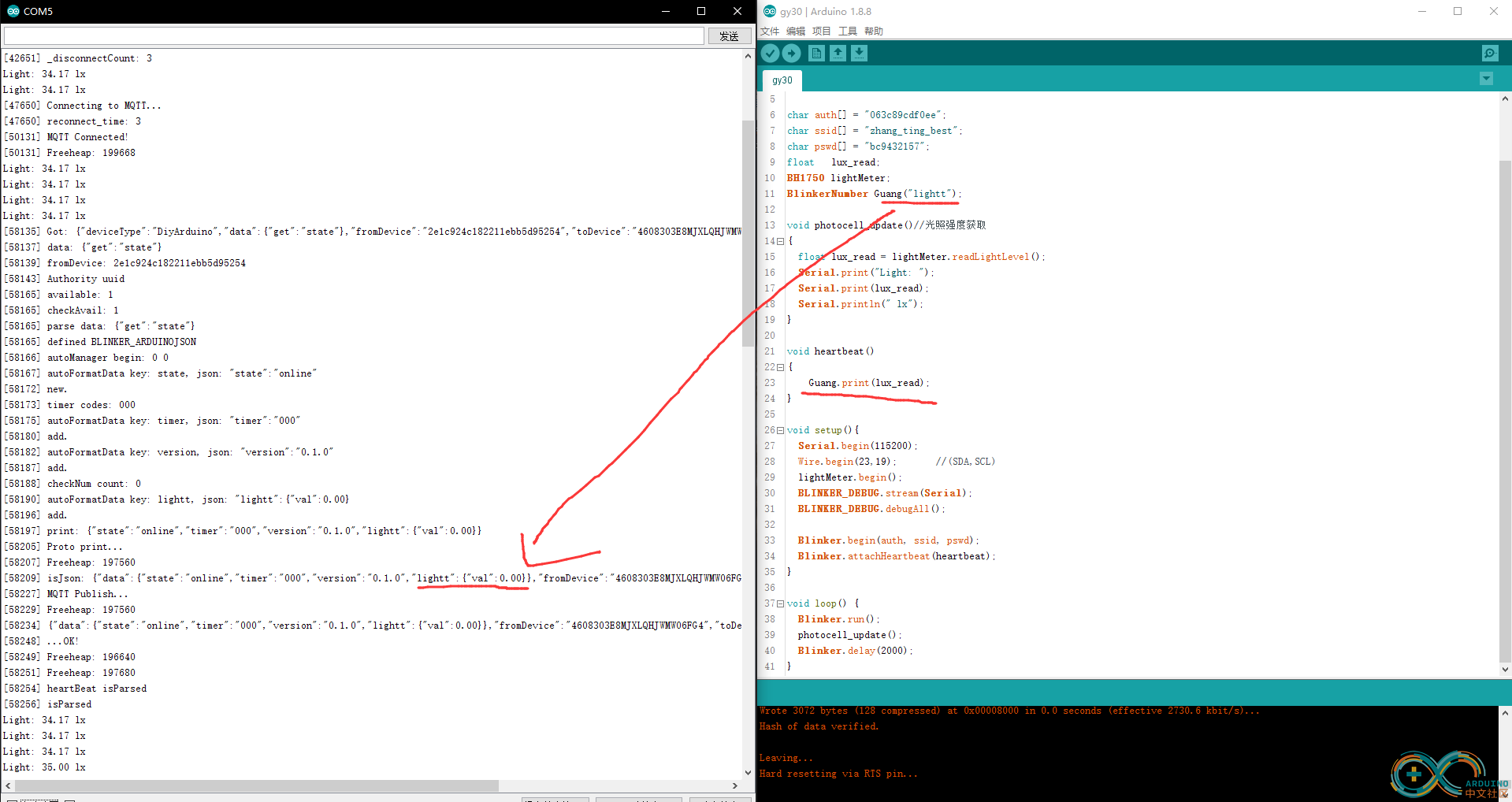
Task: Click "Authority uuid" log line
Action: pyautogui.click(x=64, y=279)
